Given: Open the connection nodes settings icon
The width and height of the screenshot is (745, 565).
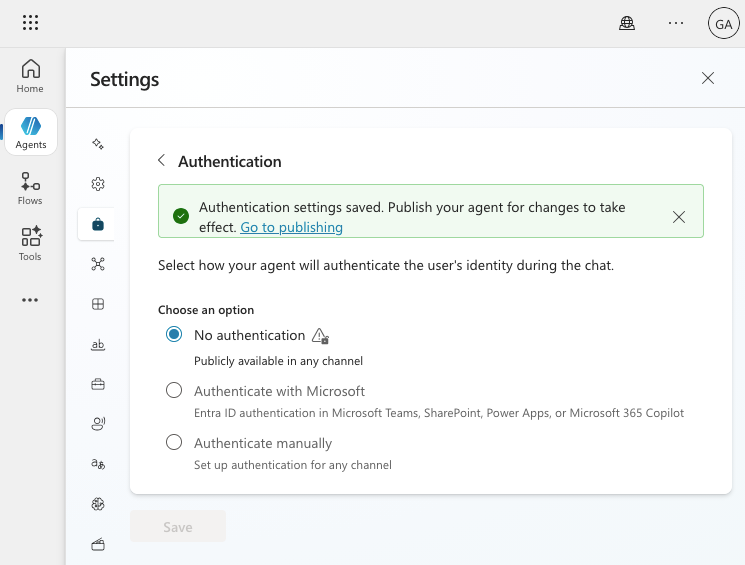Looking at the screenshot, I should [98, 264].
